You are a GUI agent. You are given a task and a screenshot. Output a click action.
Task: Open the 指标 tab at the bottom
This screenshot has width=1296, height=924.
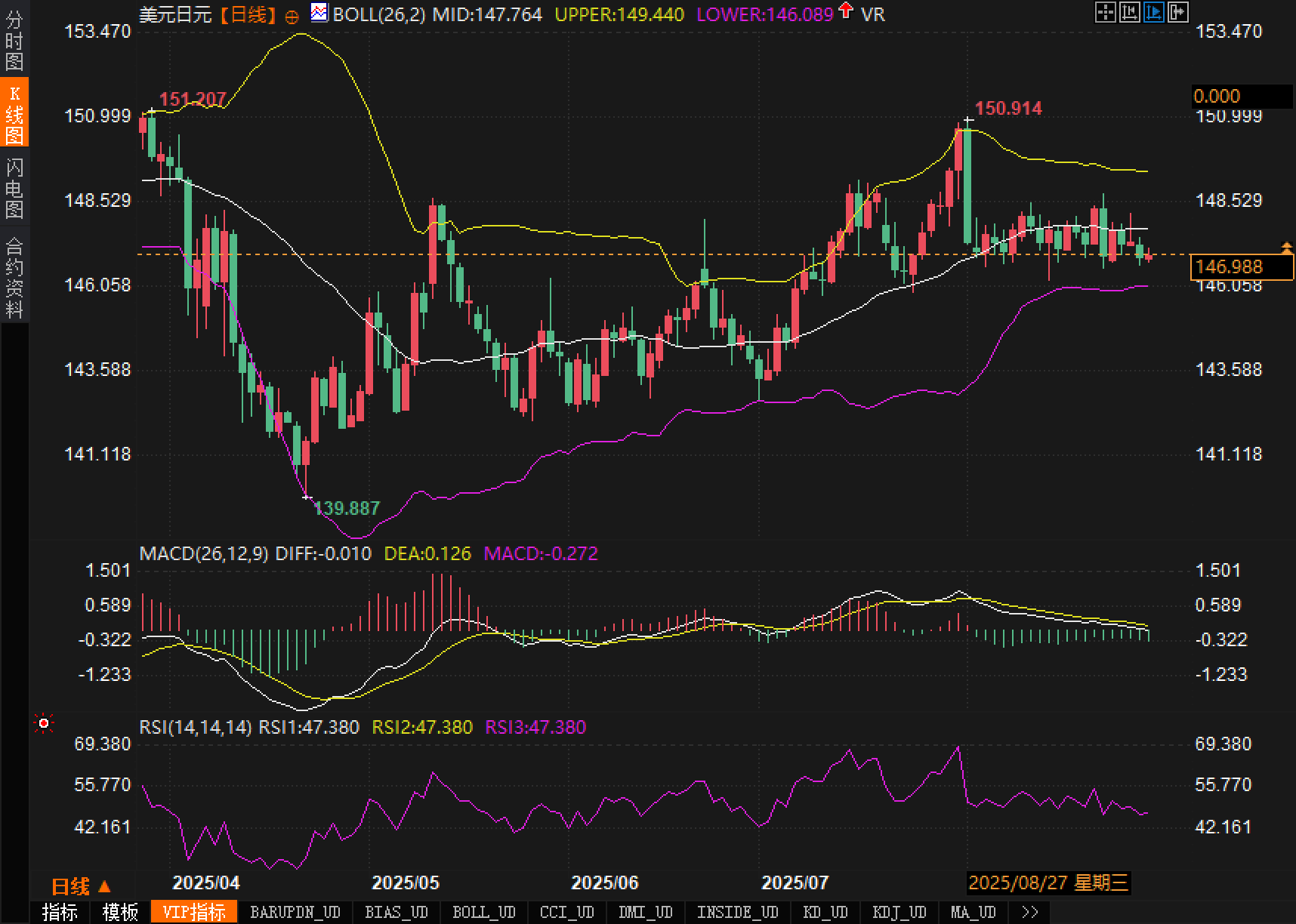(60, 912)
